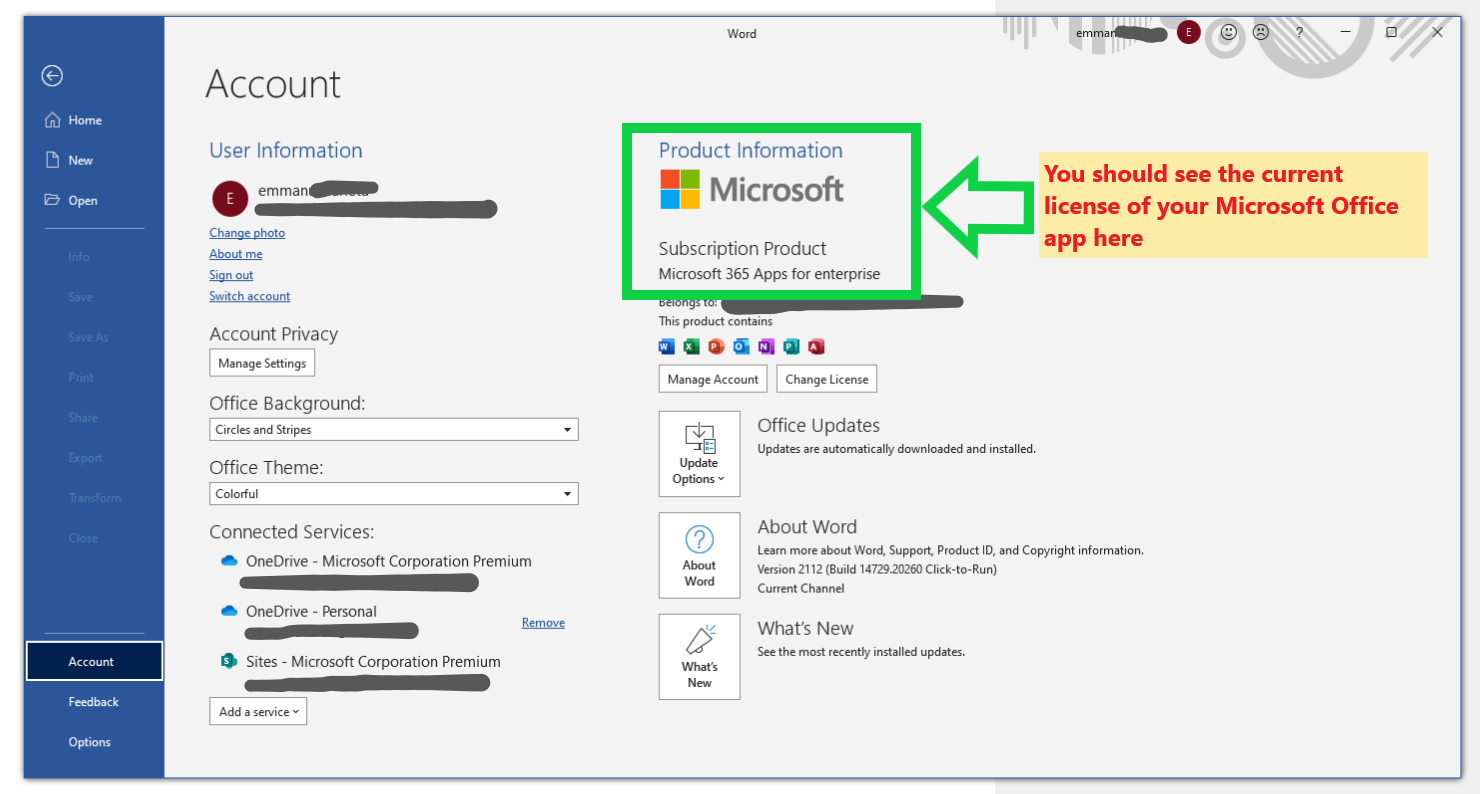Viewport: 1480px width, 794px height.
Task: Open the Office Background dropdown
Action: point(394,430)
